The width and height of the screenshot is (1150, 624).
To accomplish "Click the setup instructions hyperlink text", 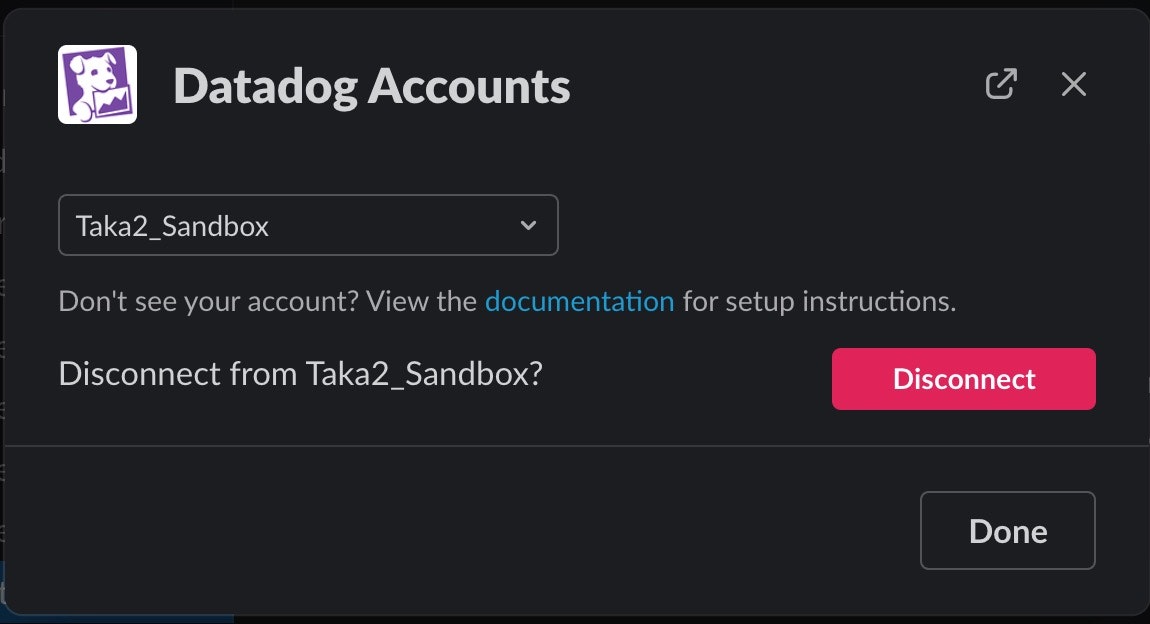I will coord(579,300).
